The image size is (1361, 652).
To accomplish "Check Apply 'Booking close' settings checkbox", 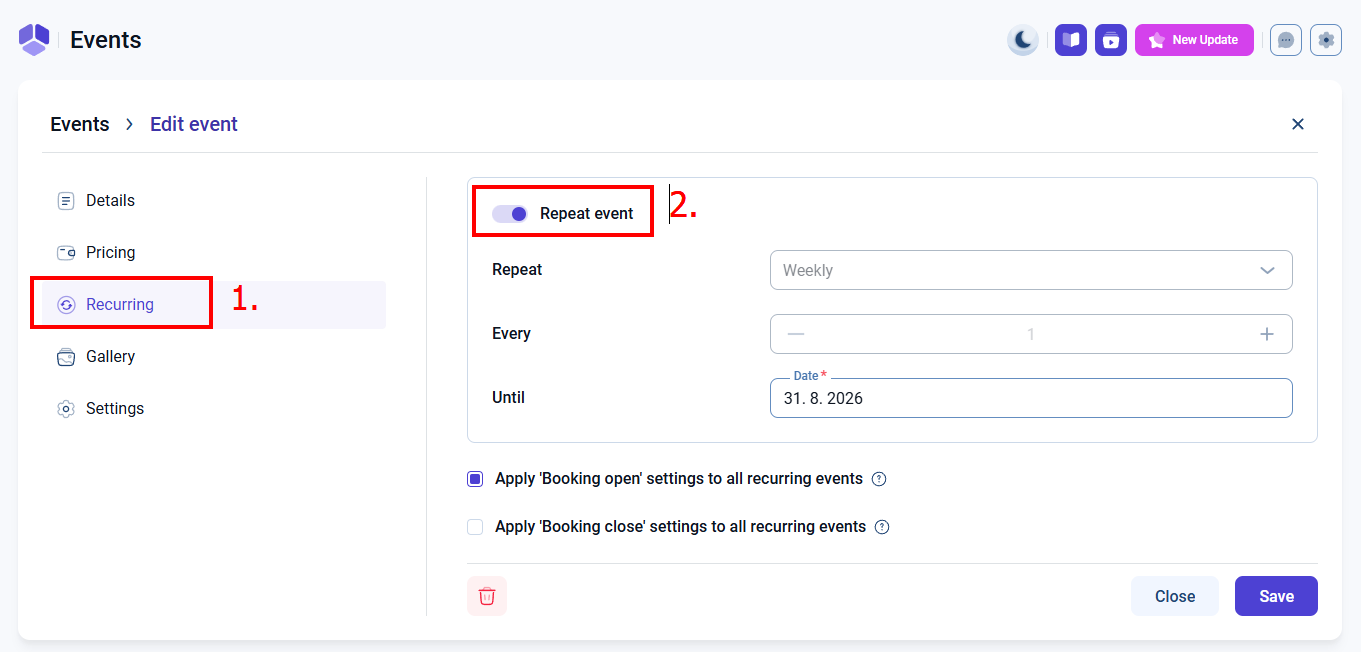I will (475, 527).
